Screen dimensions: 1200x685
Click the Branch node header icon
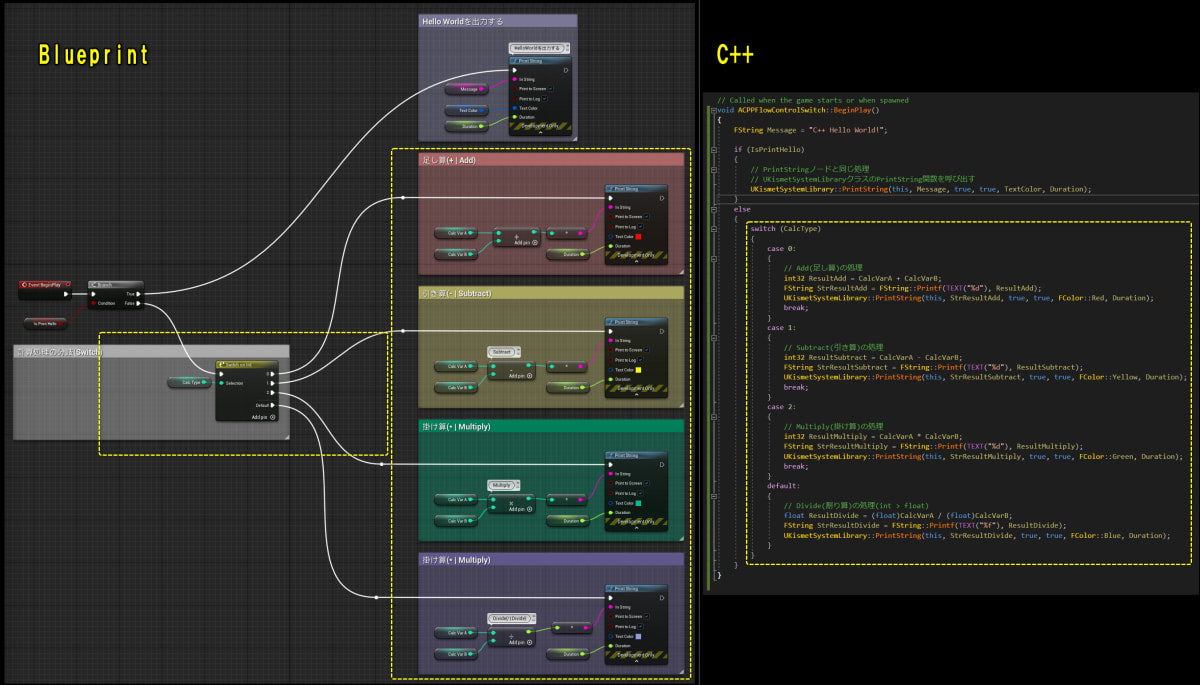coord(92,285)
